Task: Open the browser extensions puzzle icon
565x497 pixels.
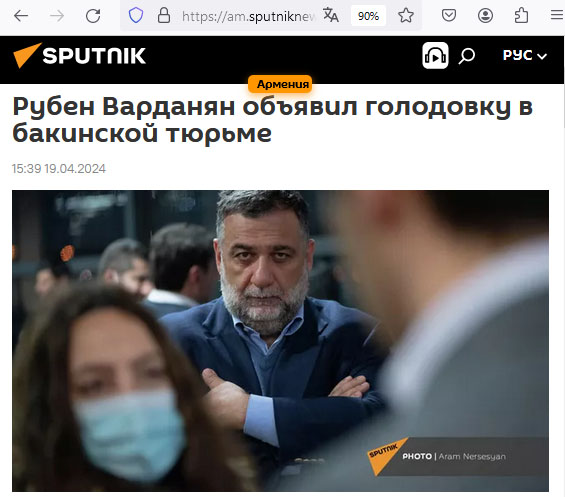Action: (521, 15)
